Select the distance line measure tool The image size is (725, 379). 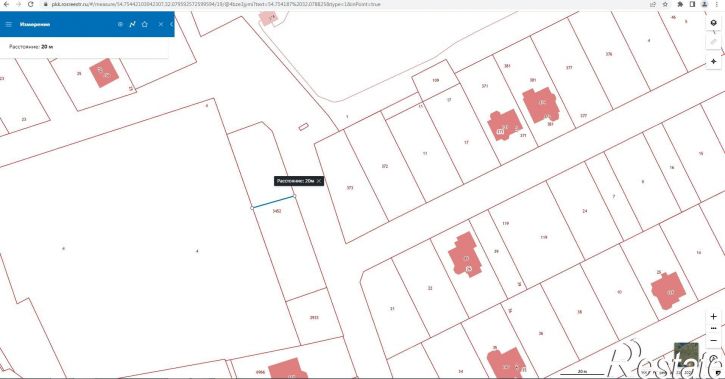[x=132, y=24]
